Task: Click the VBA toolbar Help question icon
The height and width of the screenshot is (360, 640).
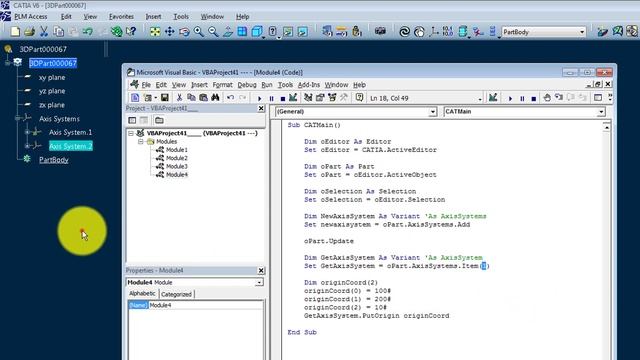Action: (x=359, y=98)
